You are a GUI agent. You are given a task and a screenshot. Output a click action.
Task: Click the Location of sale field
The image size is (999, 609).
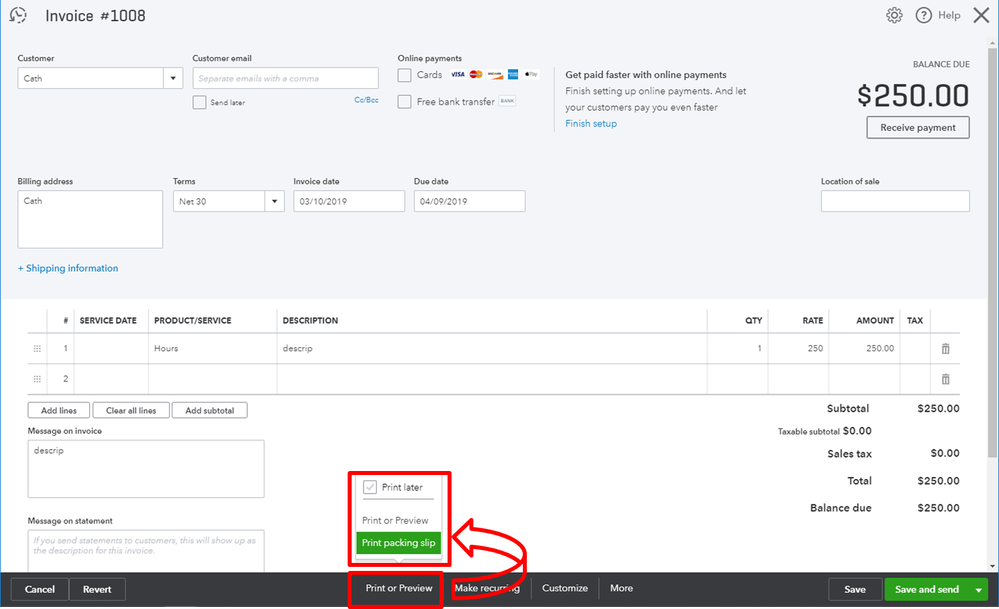pyautogui.click(x=895, y=201)
